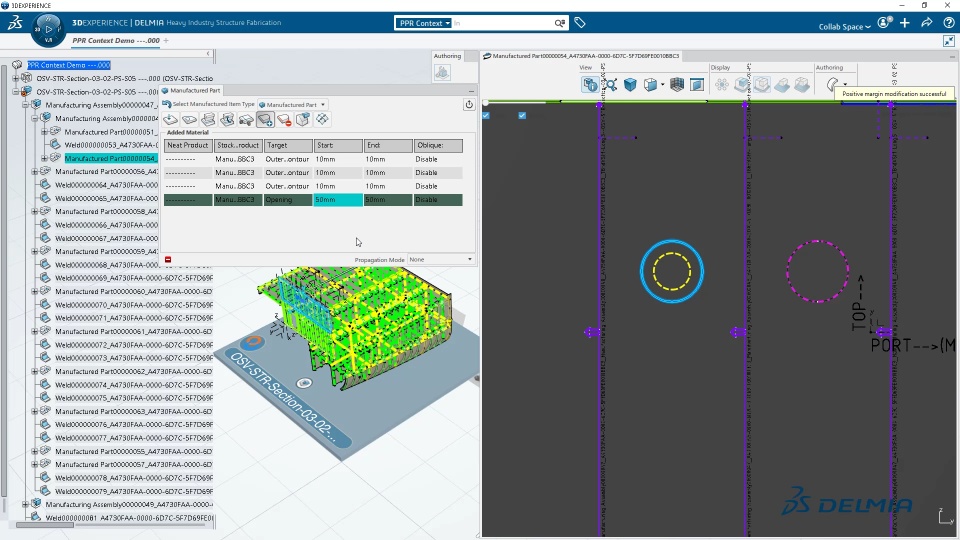Image resolution: width=960 pixels, height=540 pixels.
Task: Open the Propagation Mode dropdown
Action: 441,260
